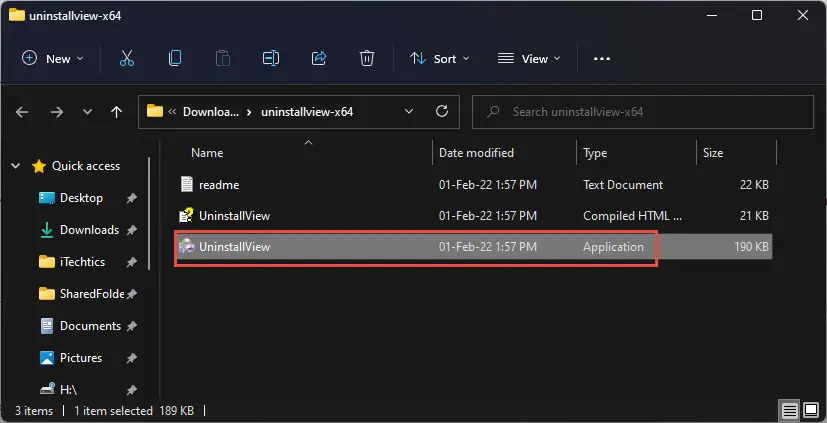Go back with the left arrow
Image resolution: width=827 pixels, height=423 pixels.
22,112
